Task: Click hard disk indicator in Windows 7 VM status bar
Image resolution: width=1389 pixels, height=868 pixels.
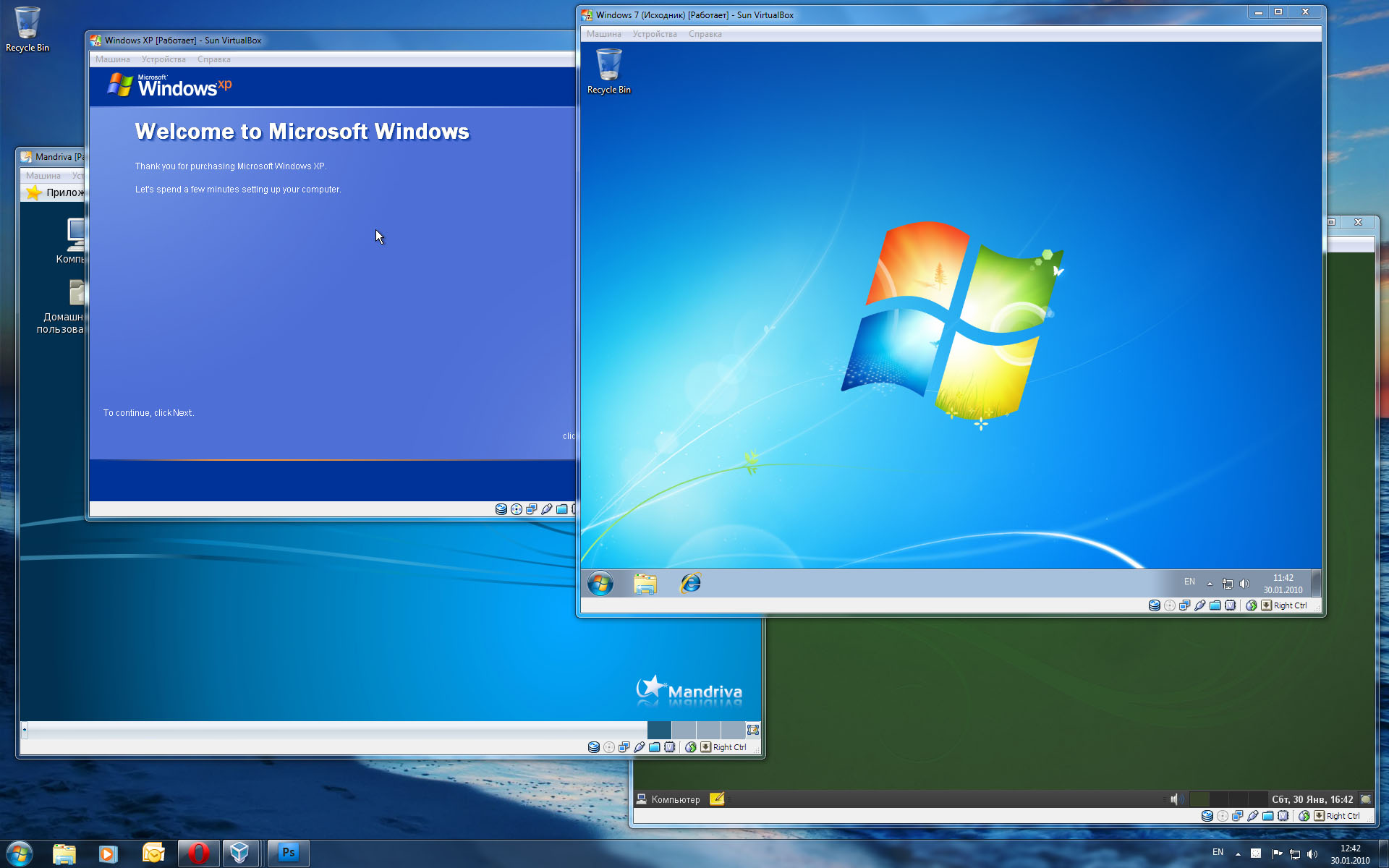Action: pyautogui.click(x=1155, y=605)
